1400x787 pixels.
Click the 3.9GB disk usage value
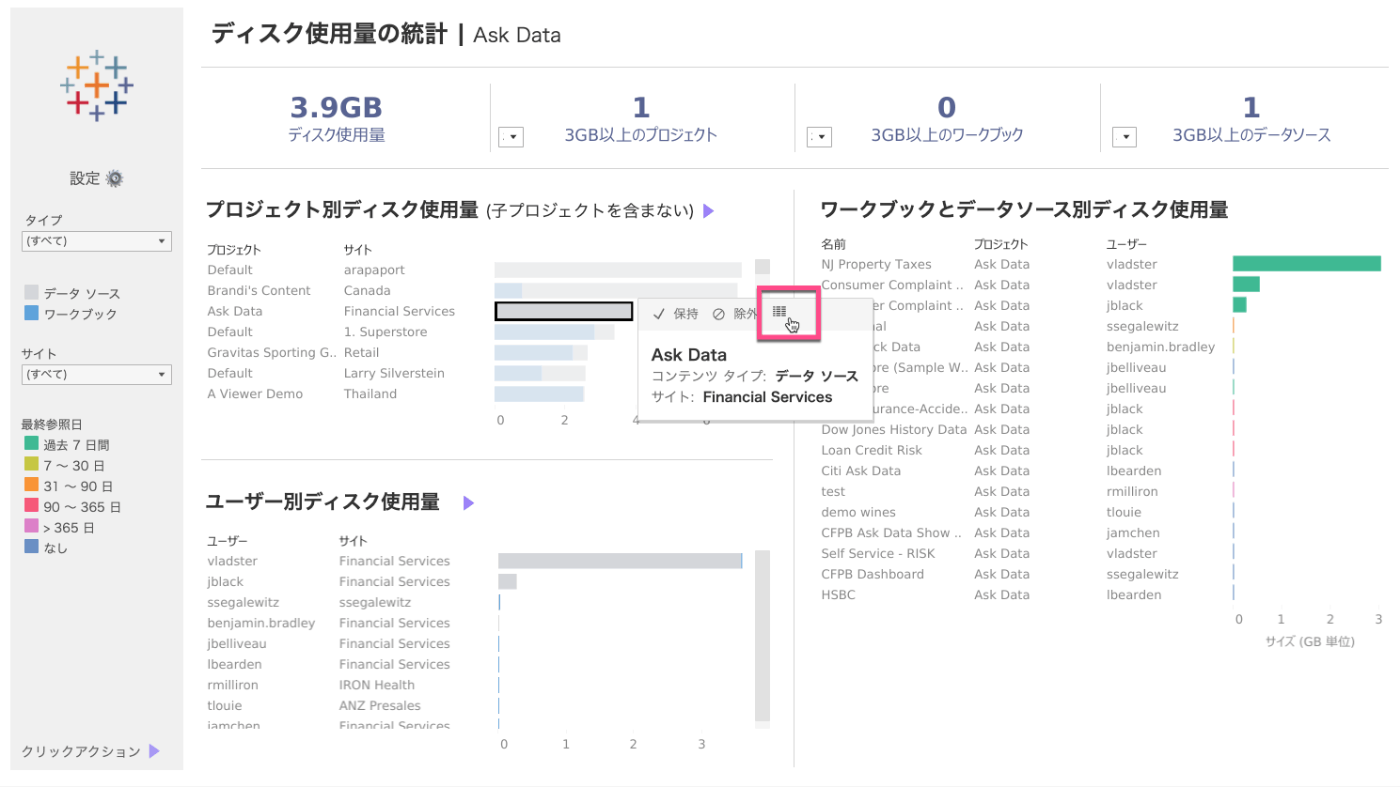tap(336, 107)
